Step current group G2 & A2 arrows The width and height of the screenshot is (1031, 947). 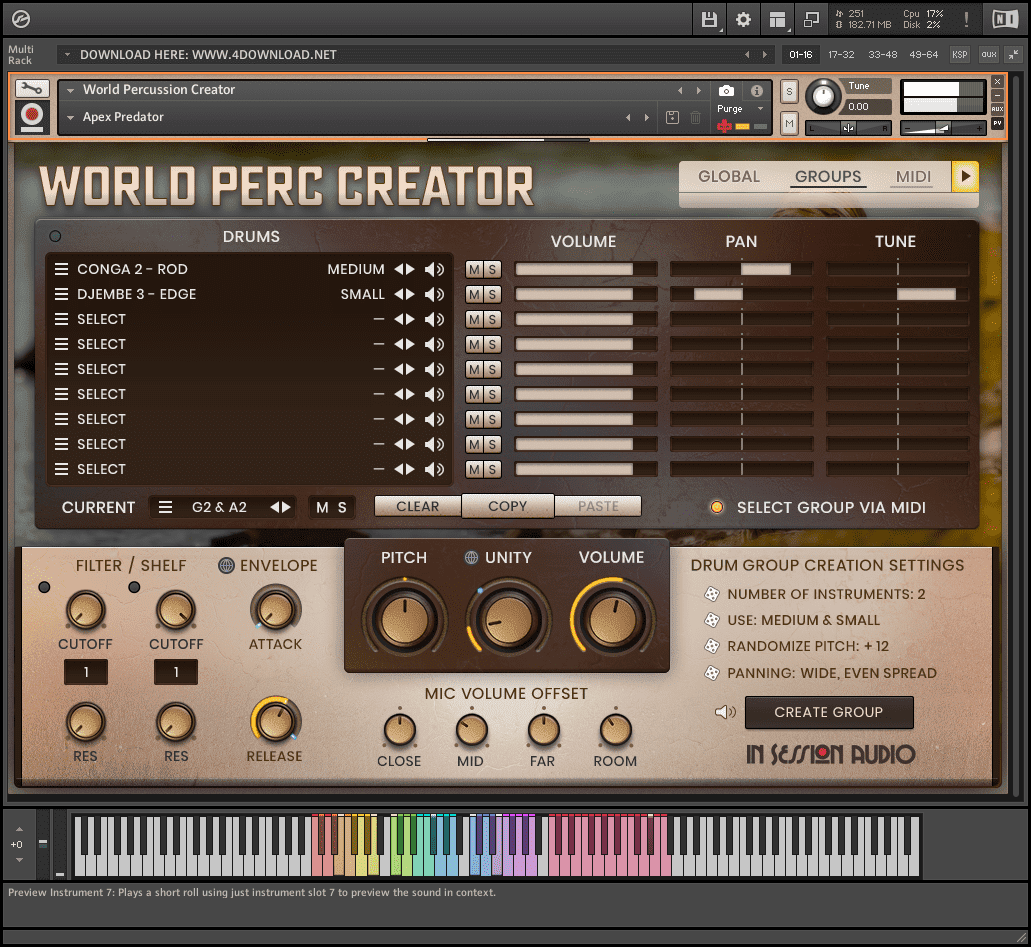pos(281,507)
